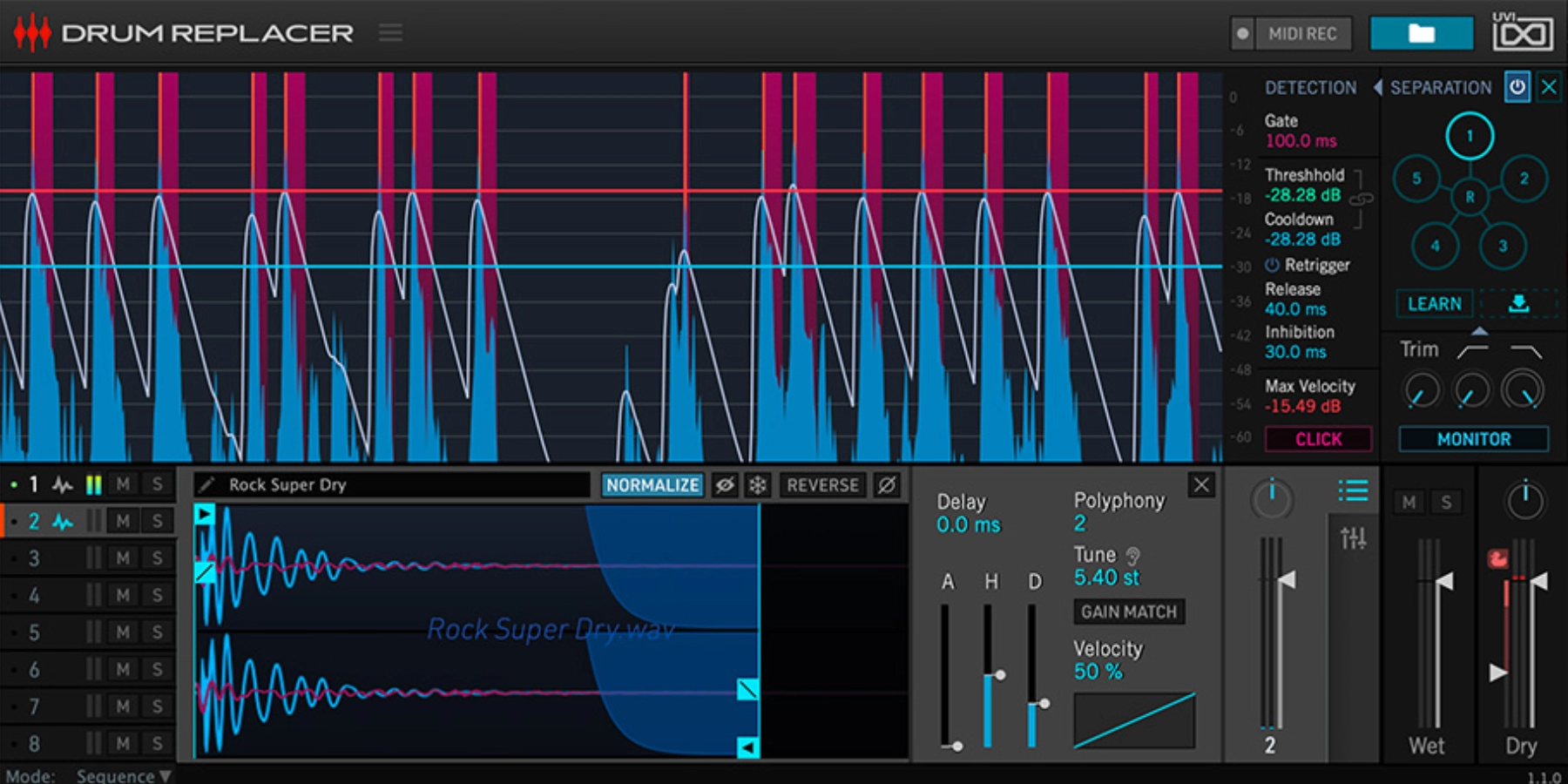Click the download icon next to Learn
The width and height of the screenshot is (1568, 784).
click(x=1518, y=303)
